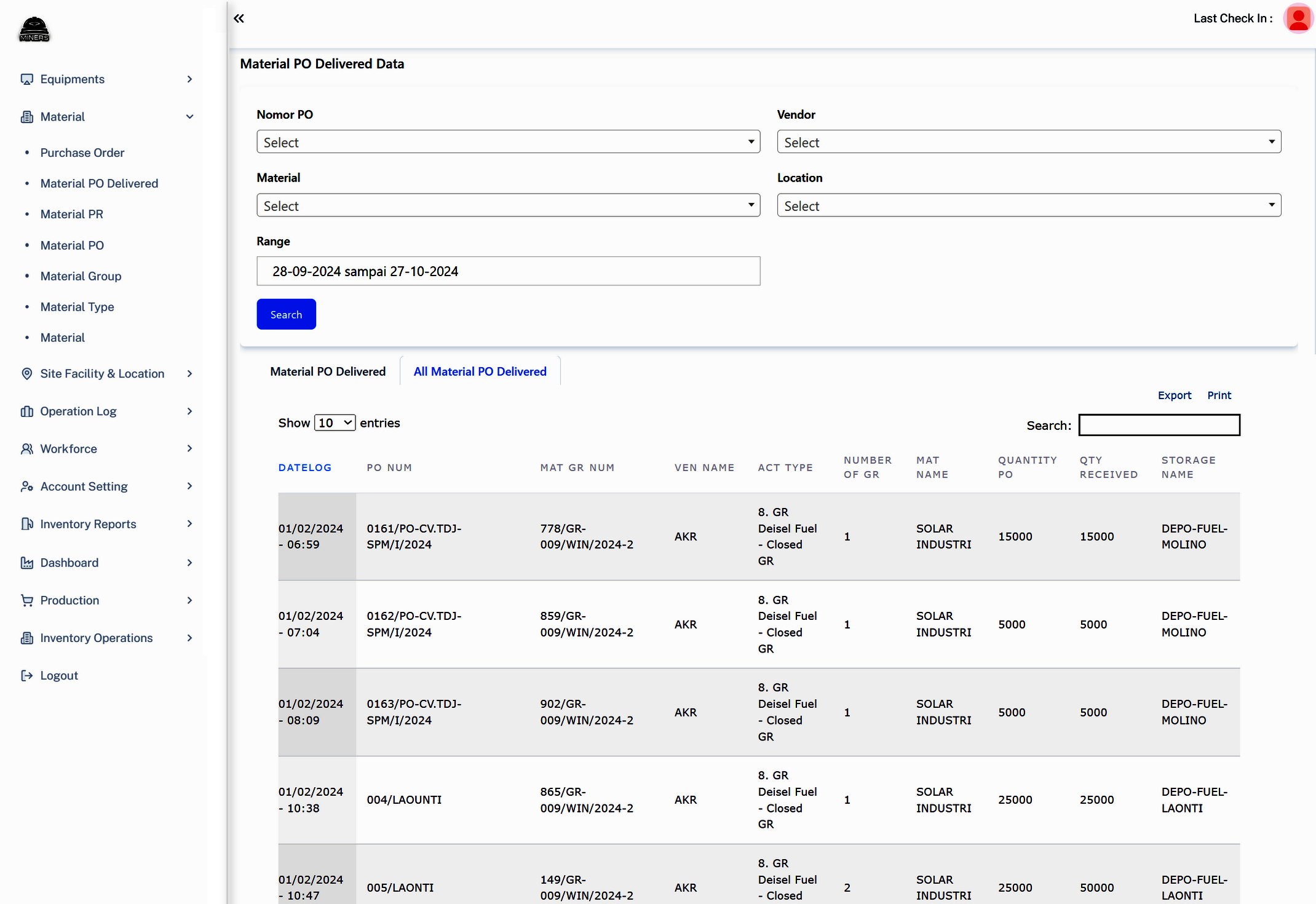Click the Site Facility location pin icon
Viewport: 1316px width, 904px height.
pyautogui.click(x=26, y=374)
